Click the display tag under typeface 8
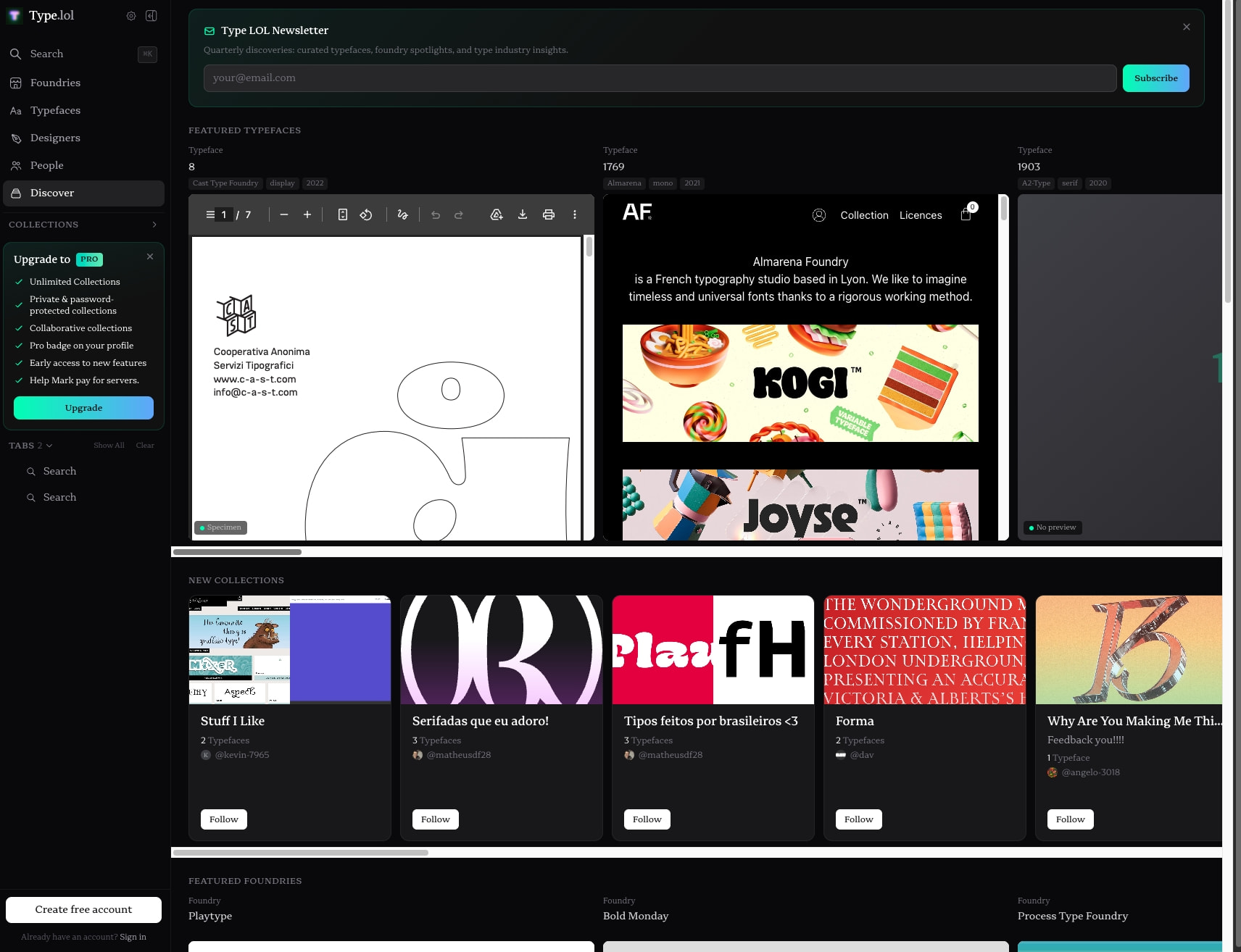This screenshot has width=1241, height=952. tap(282, 183)
